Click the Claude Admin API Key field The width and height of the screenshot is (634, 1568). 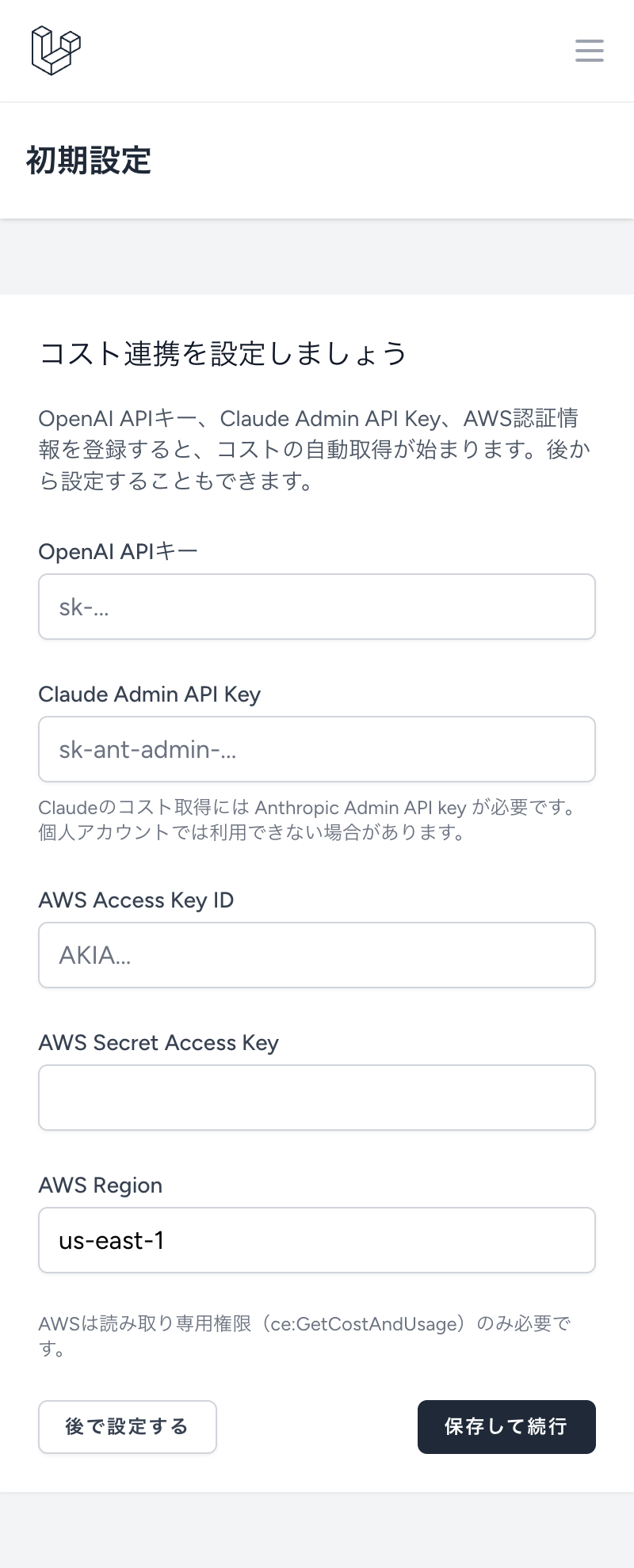[317, 749]
